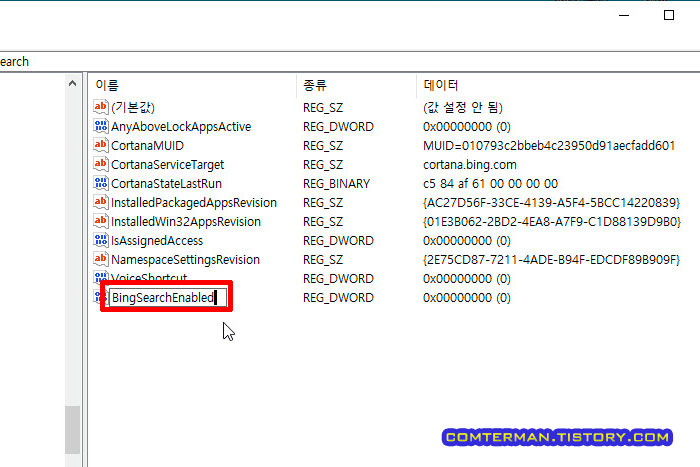Click the IsAssignedAccess DWORD icon
The width and height of the screenshot is (700, 467).
(100, 240)
